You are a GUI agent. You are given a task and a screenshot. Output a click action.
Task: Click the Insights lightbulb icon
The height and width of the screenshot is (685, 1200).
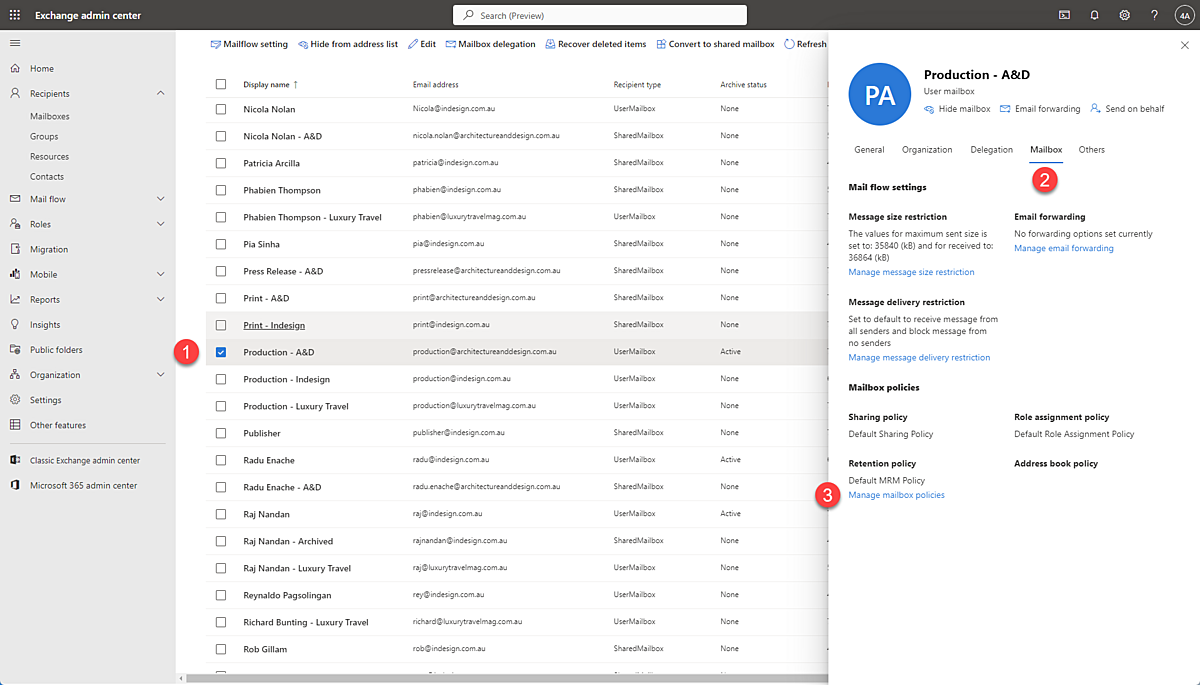15,324
